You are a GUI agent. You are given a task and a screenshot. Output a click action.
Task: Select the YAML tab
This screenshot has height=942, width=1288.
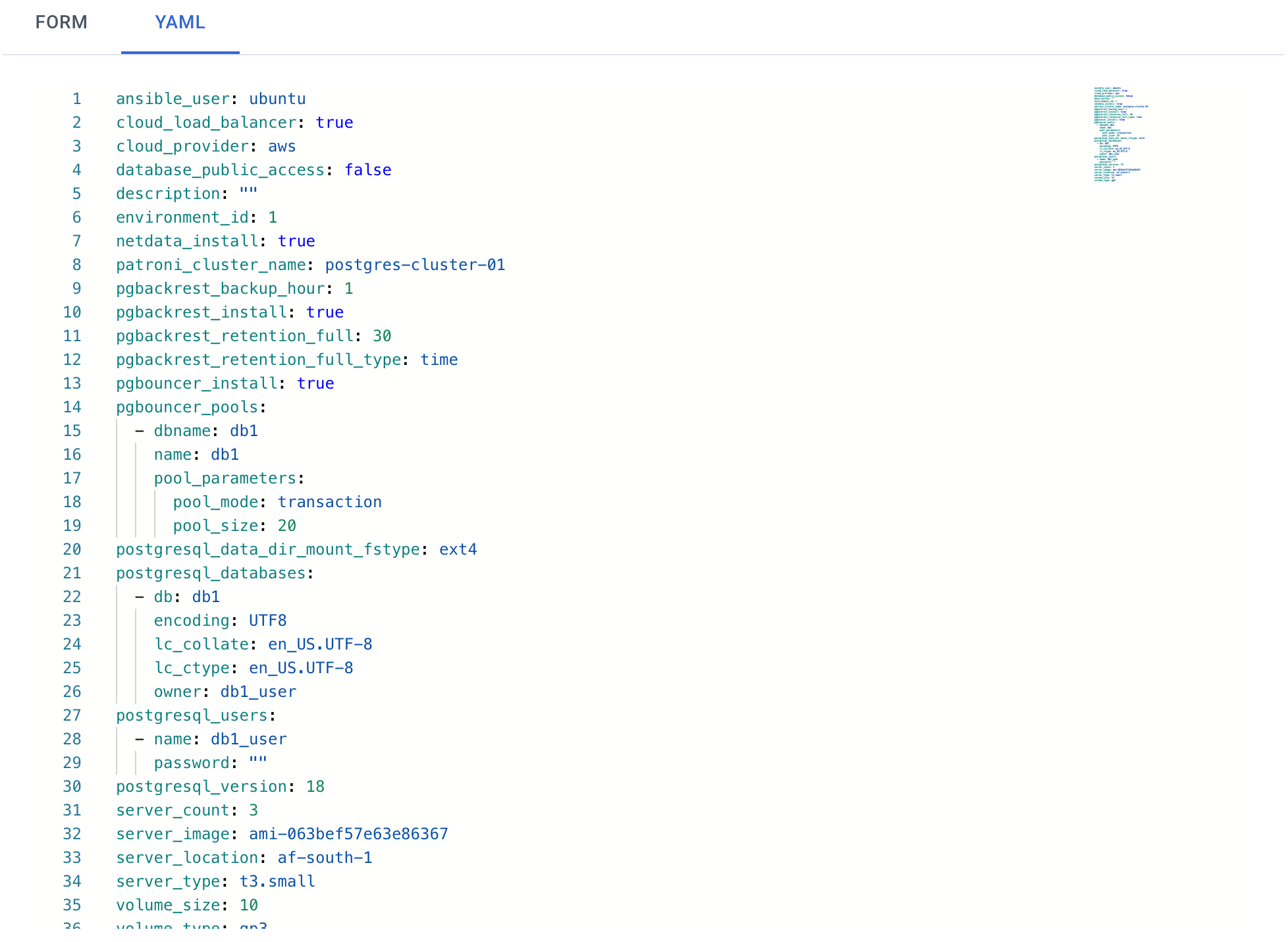(x=180, y=22)
